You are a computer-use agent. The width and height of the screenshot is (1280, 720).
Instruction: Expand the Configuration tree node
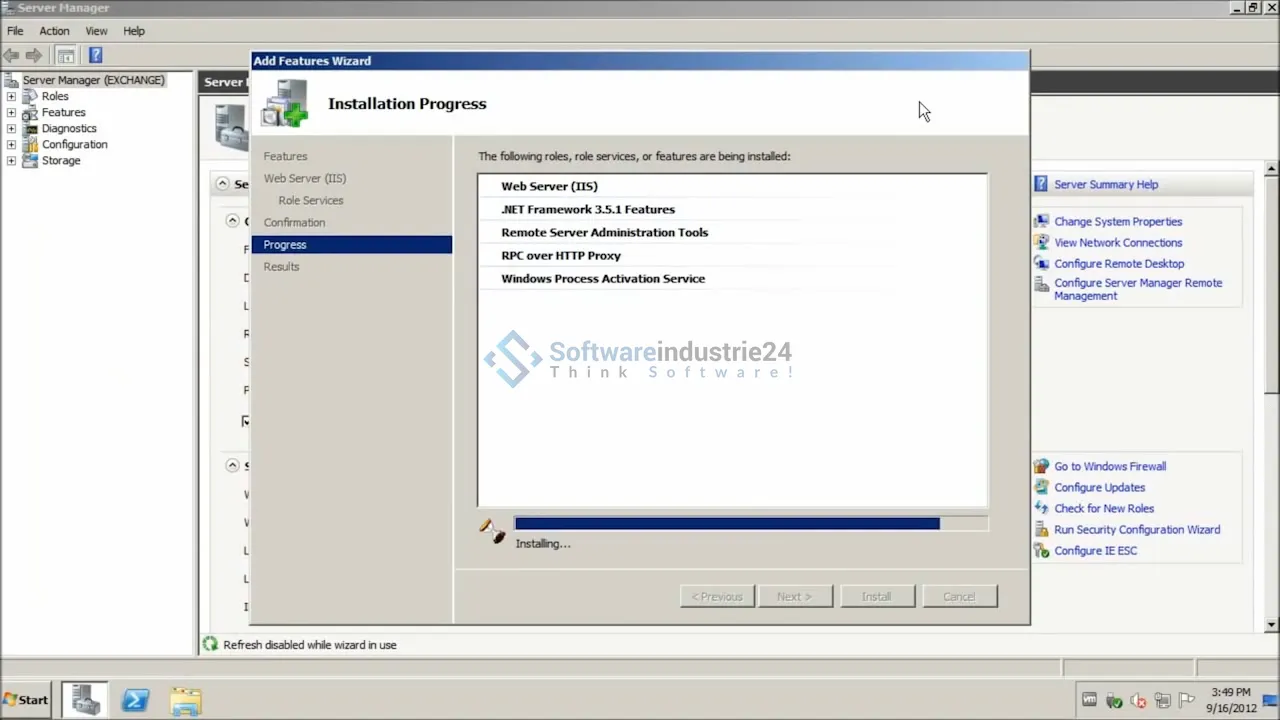coord(11,145)
